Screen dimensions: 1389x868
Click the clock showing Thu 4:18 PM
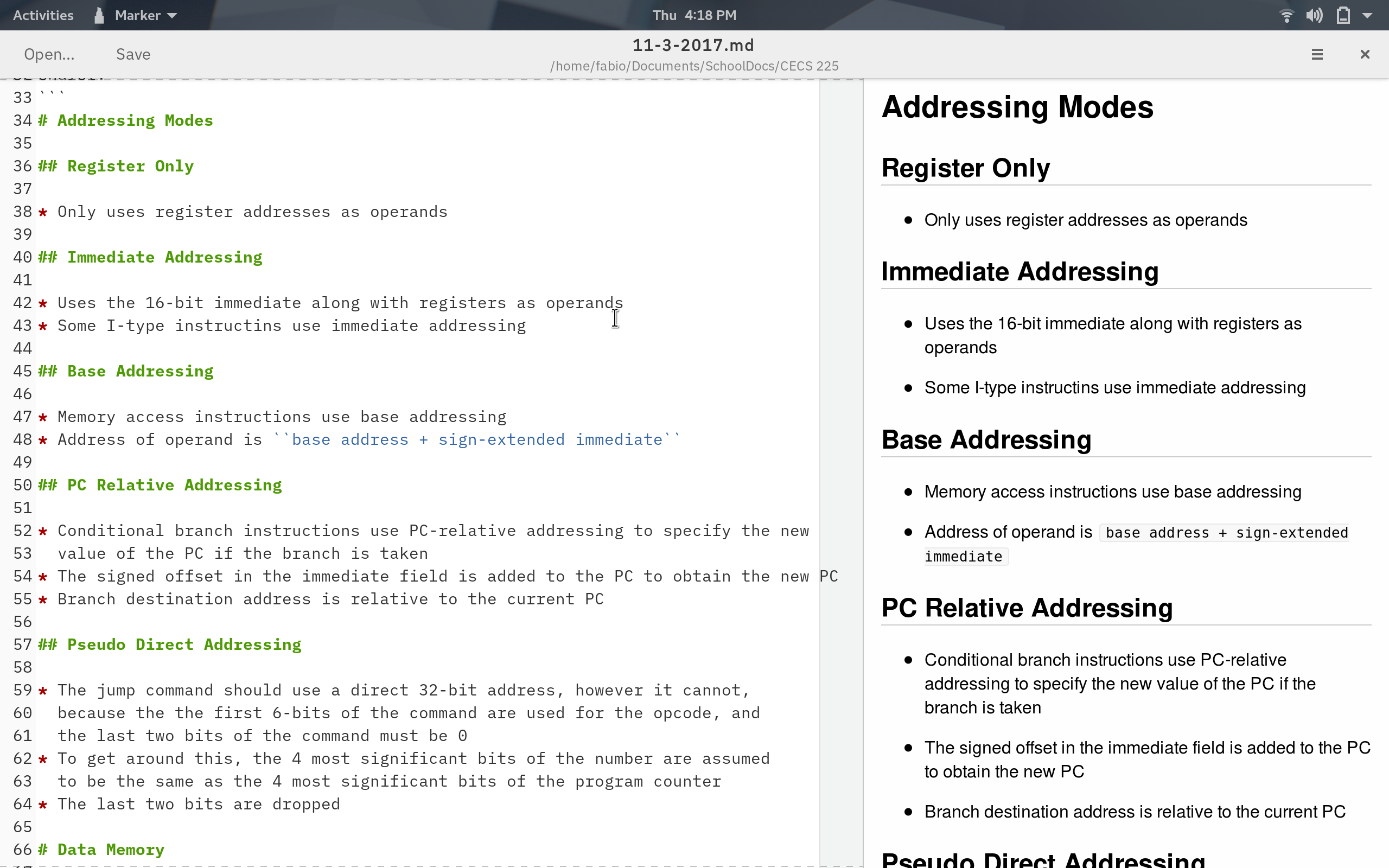(694, 14)
